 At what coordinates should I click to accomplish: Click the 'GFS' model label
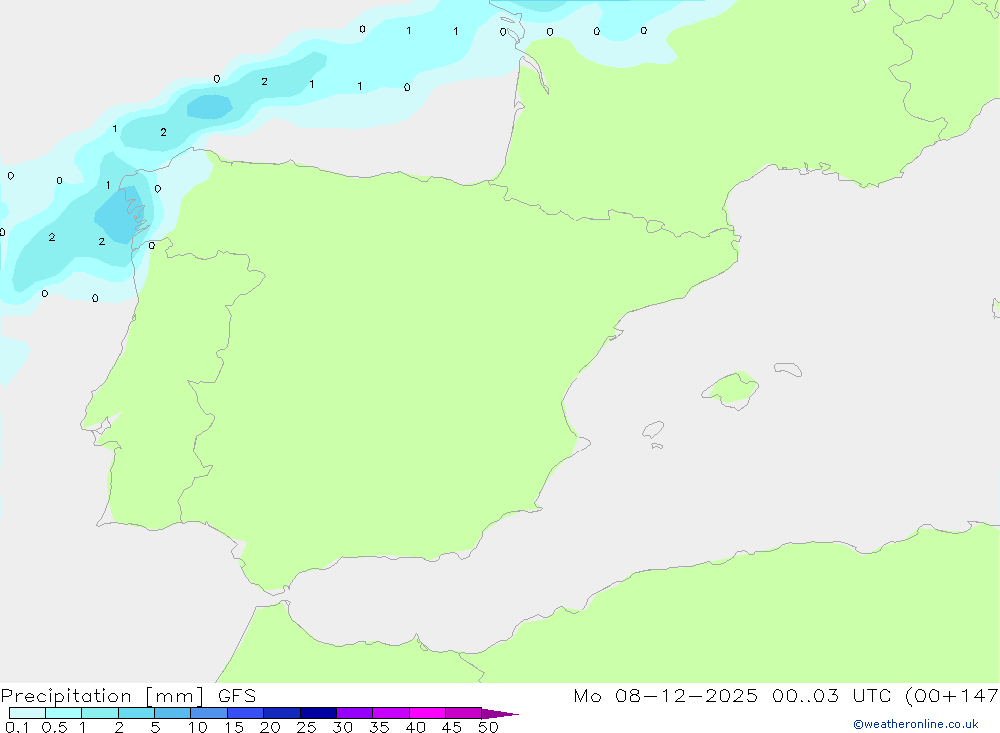(237, 695)
